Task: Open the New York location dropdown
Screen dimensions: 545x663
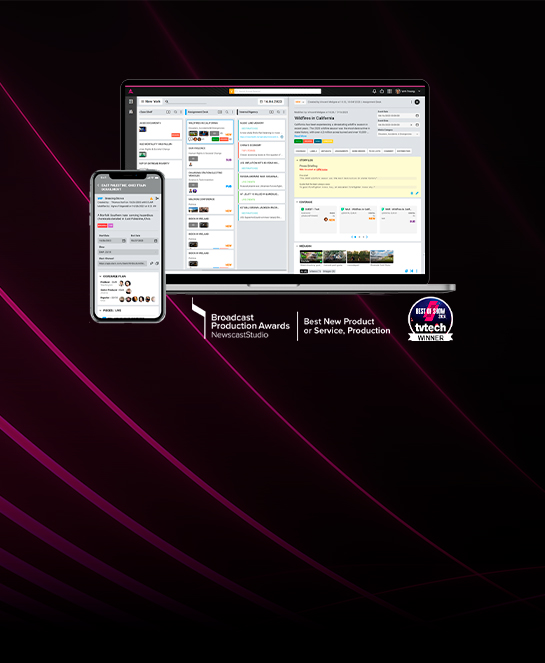Action: 151,101
